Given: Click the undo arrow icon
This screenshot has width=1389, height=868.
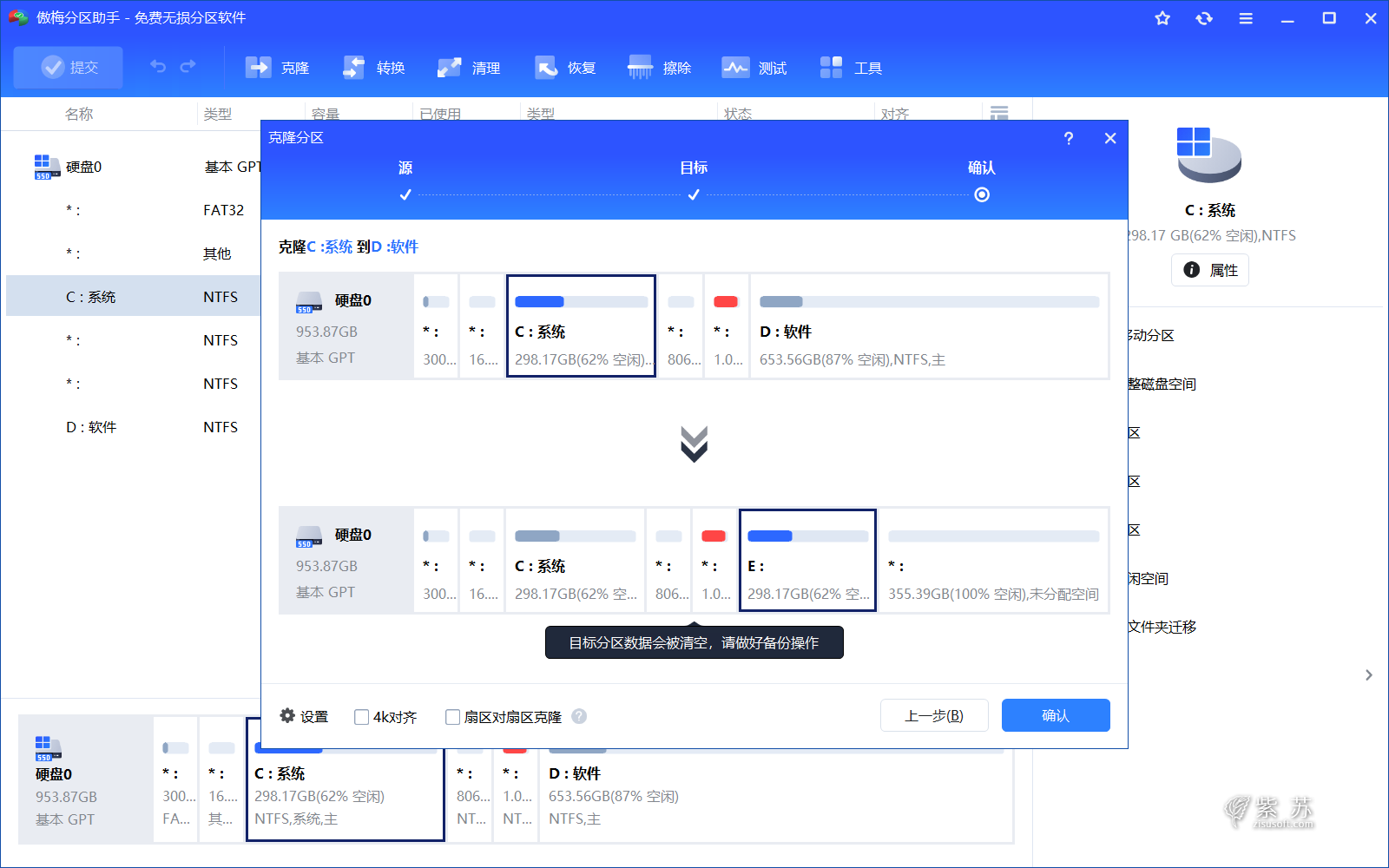Looking at the screenshot, I should pos(157,65).
